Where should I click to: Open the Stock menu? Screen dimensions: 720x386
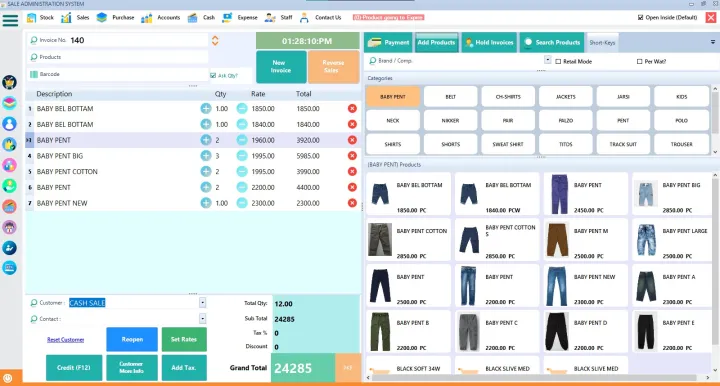pos(40,17)
